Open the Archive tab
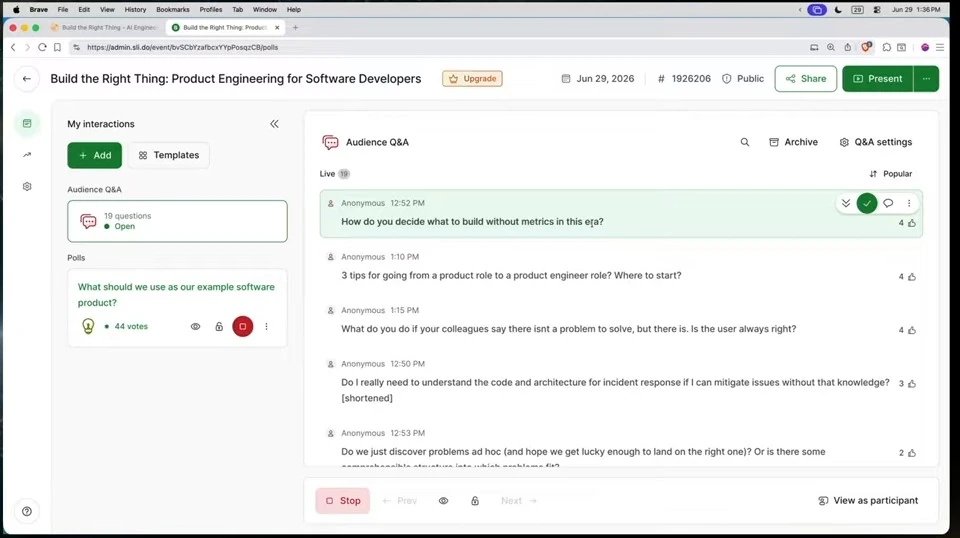The width and height of the screenshot is (960, 538). 793,142
